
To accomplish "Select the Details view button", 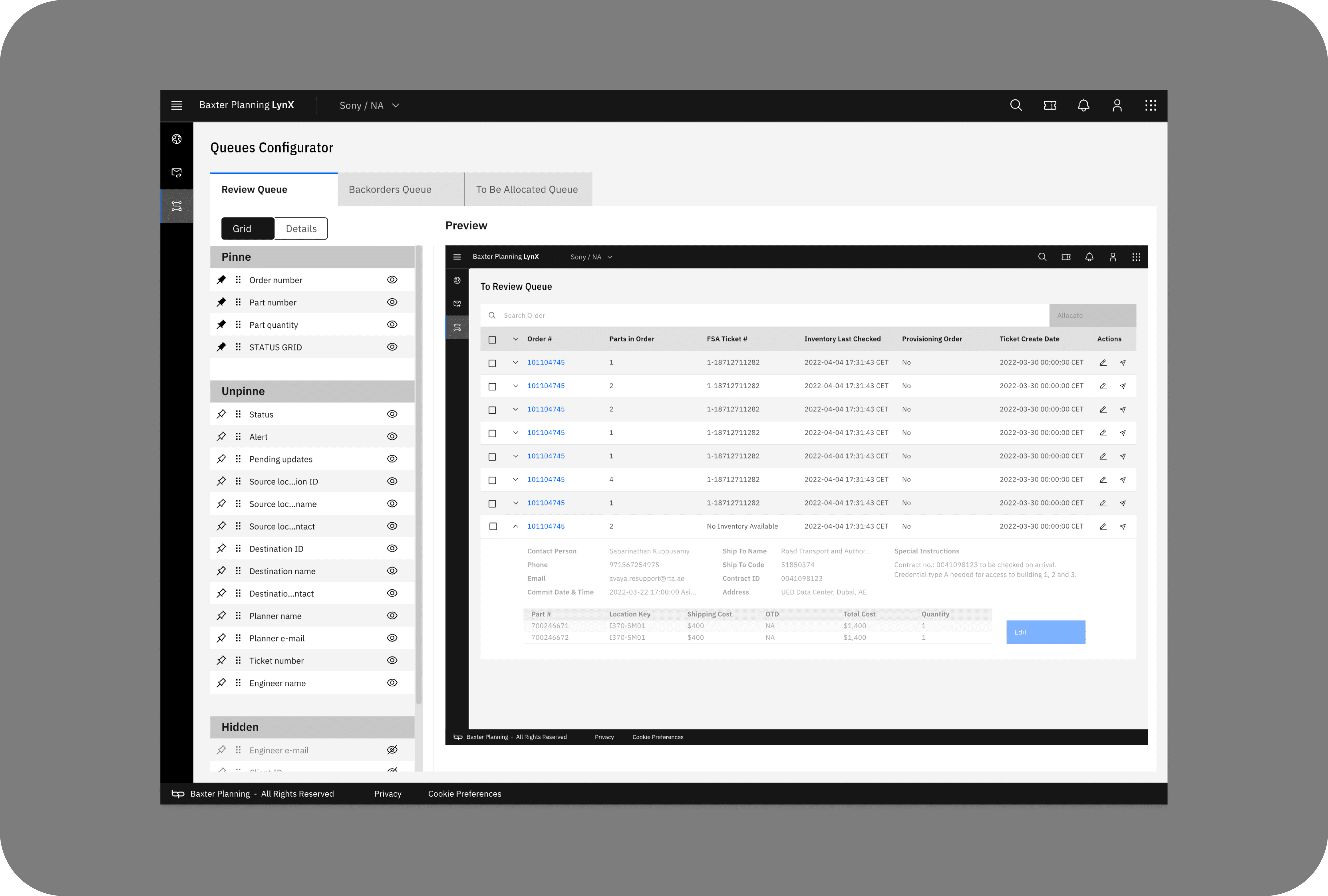I will point(301,228).
